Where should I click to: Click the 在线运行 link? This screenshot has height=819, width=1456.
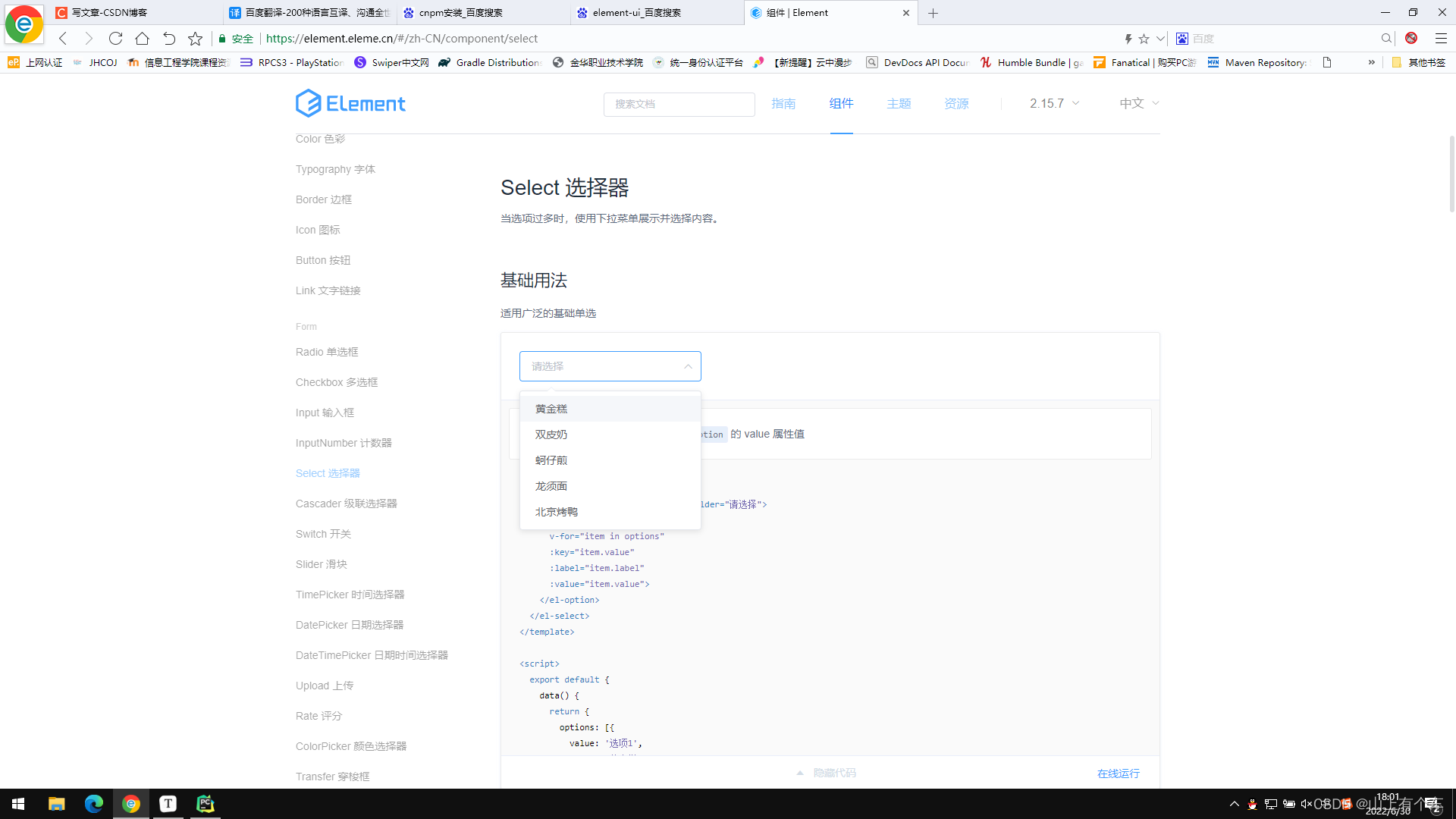[x=1118, y=773]
